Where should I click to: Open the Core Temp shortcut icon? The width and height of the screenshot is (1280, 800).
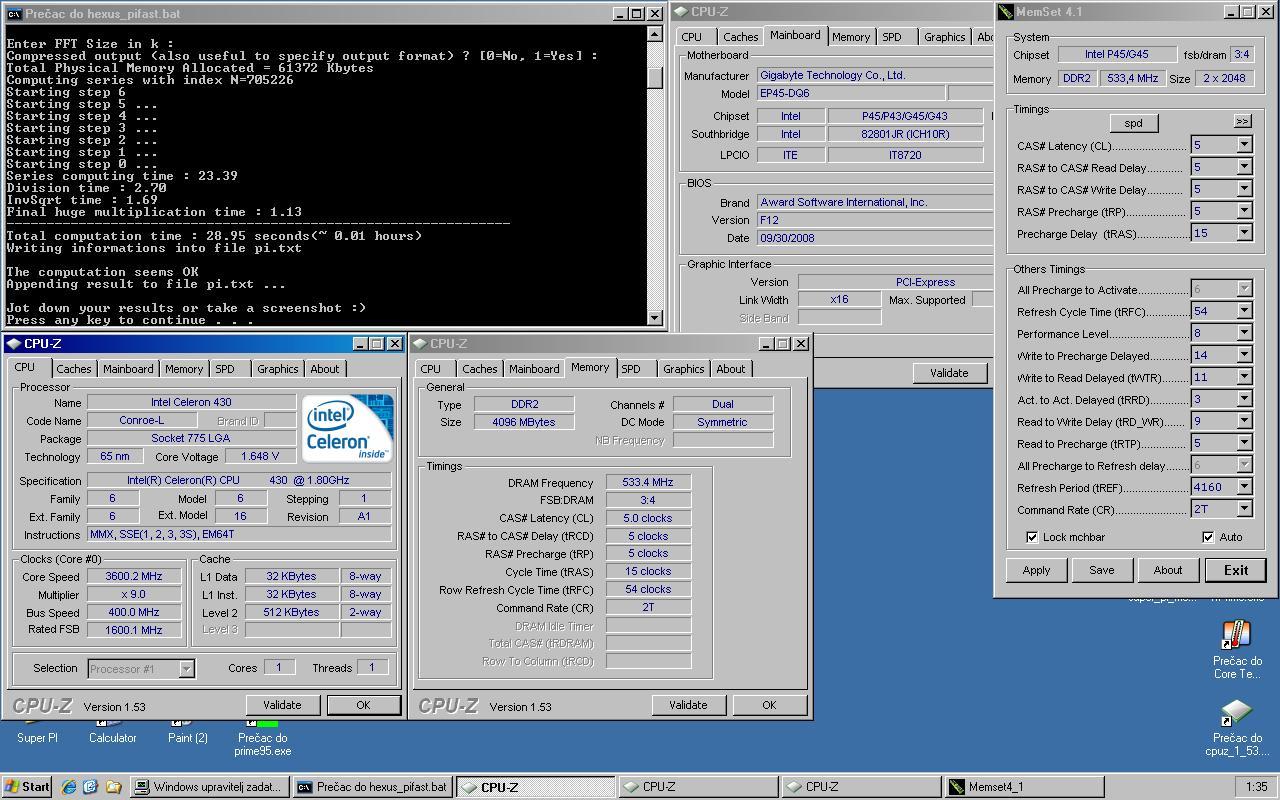pos(1237,650)
